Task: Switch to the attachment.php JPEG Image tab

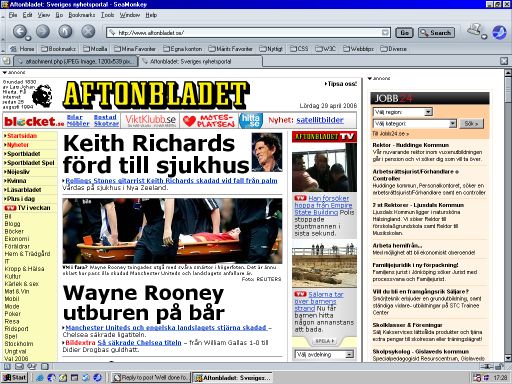Action: point(75,61)
